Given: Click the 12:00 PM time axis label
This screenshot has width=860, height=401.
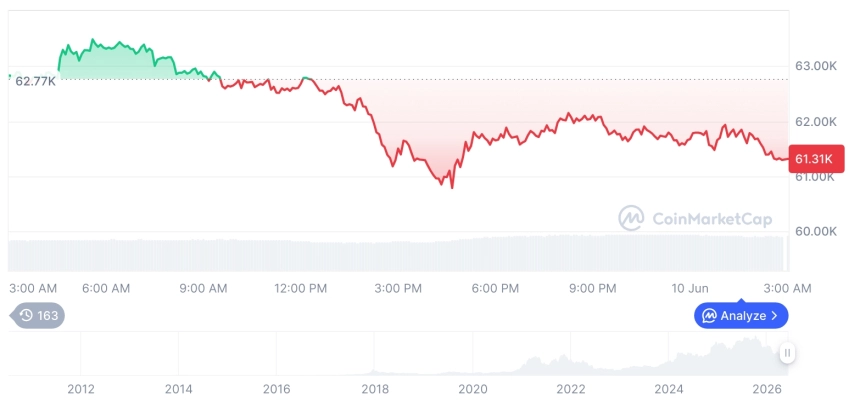Looking at the screenshot, I should (301, 289).
